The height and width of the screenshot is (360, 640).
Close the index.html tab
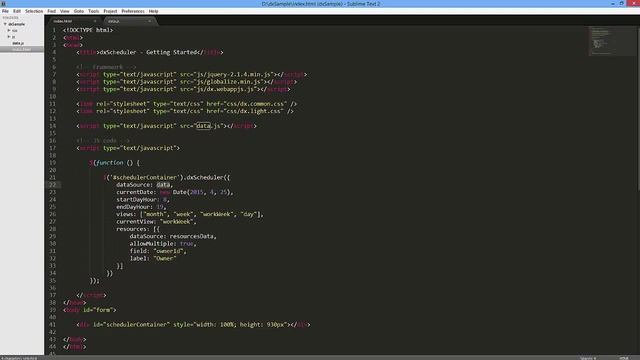pyautogui.click(x=95, y=21)
